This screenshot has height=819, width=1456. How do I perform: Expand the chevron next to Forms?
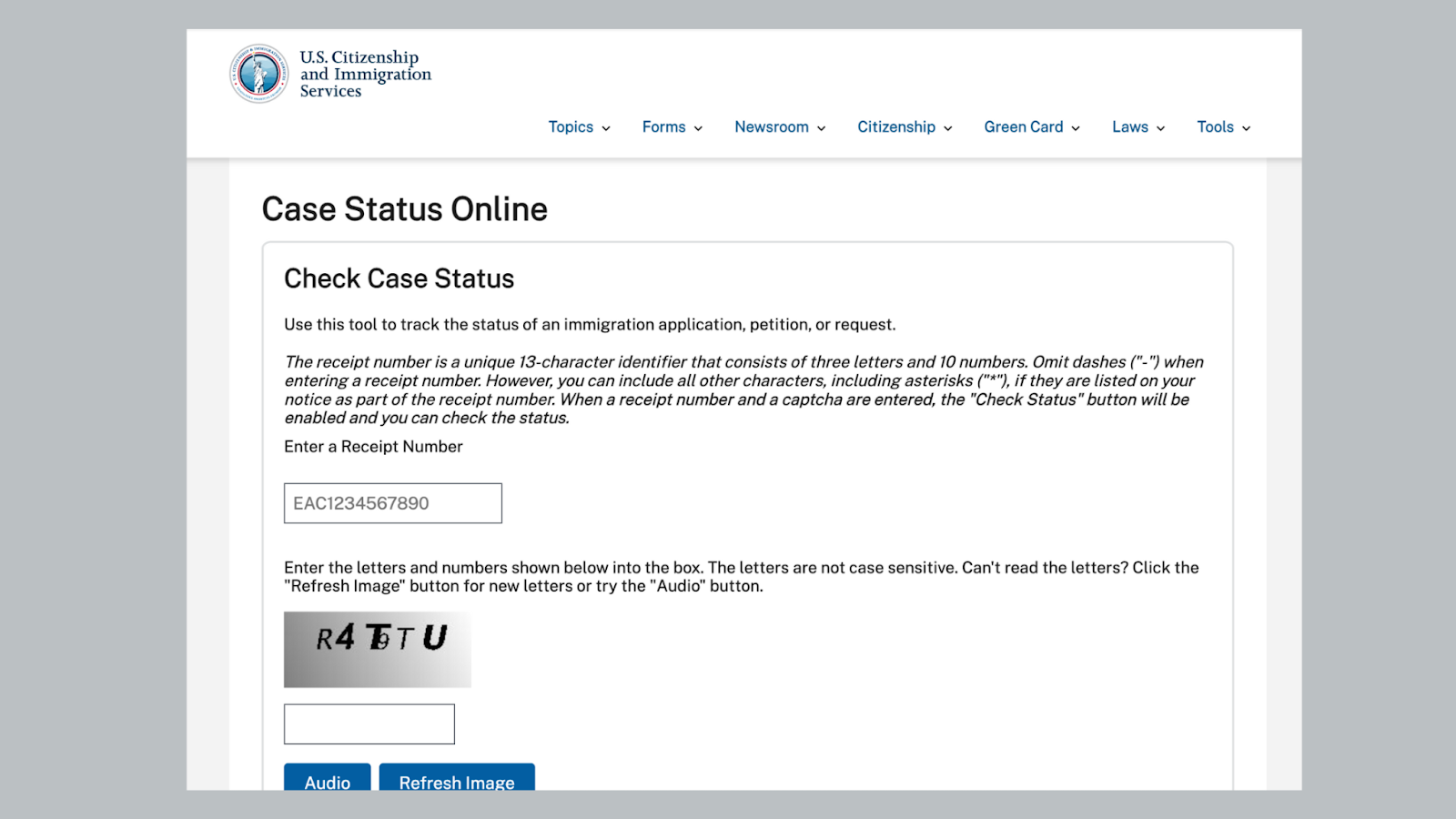pyautogui.click(x=698, y=128)
